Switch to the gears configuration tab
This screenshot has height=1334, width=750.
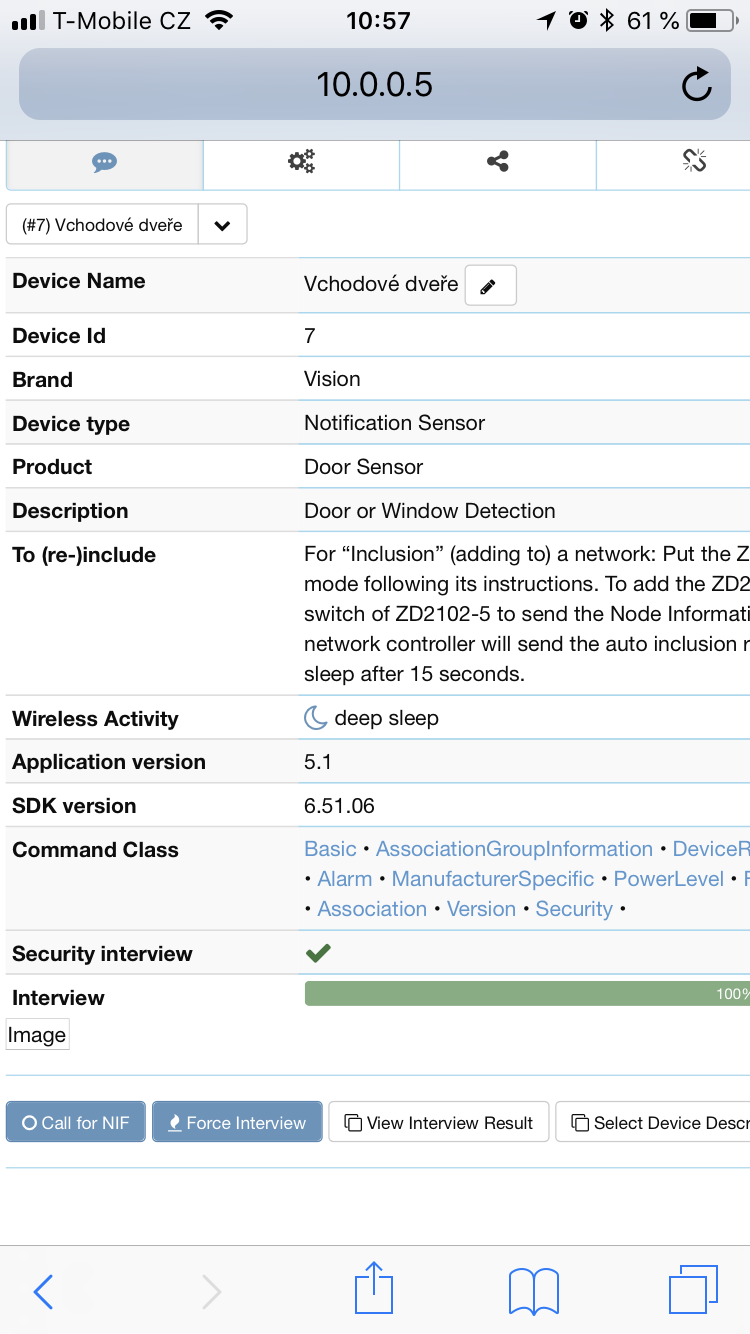coord(301,161)
